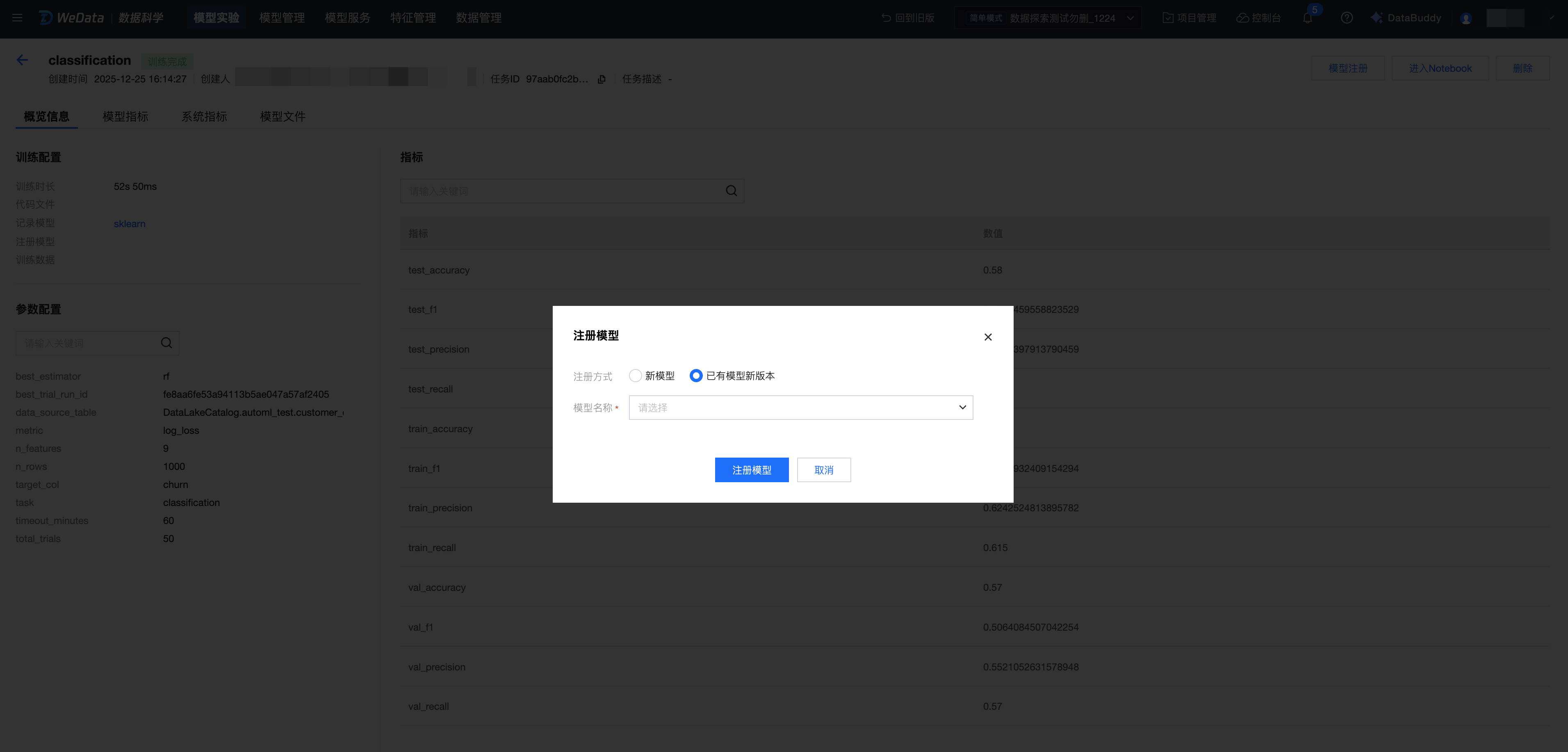The image size is (1568, 752).
Task: Close the 注册模型 dialog with X
Action: pyautogui.click(x=988, y=337)
